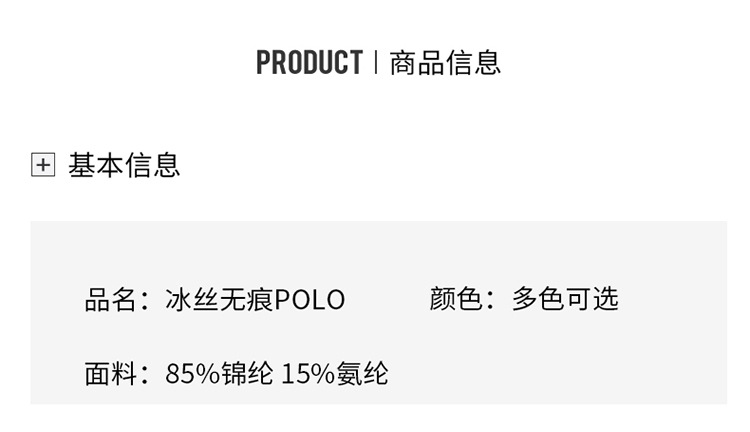The height and width of the screenshot is (432, 750).
Task: Click the 锦纶 fabric name
Action: [x=246, y=374]
